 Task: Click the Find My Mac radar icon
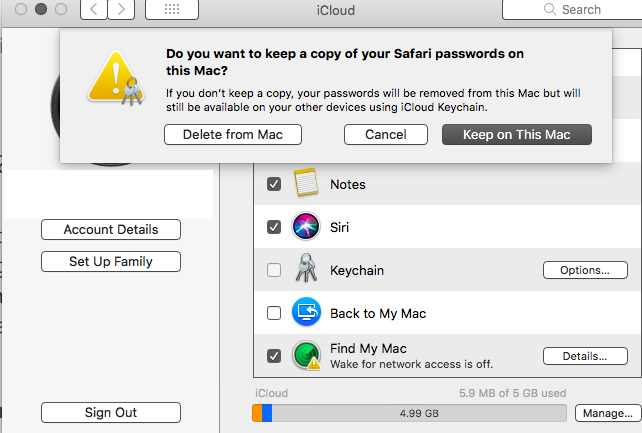pos(306,355)
